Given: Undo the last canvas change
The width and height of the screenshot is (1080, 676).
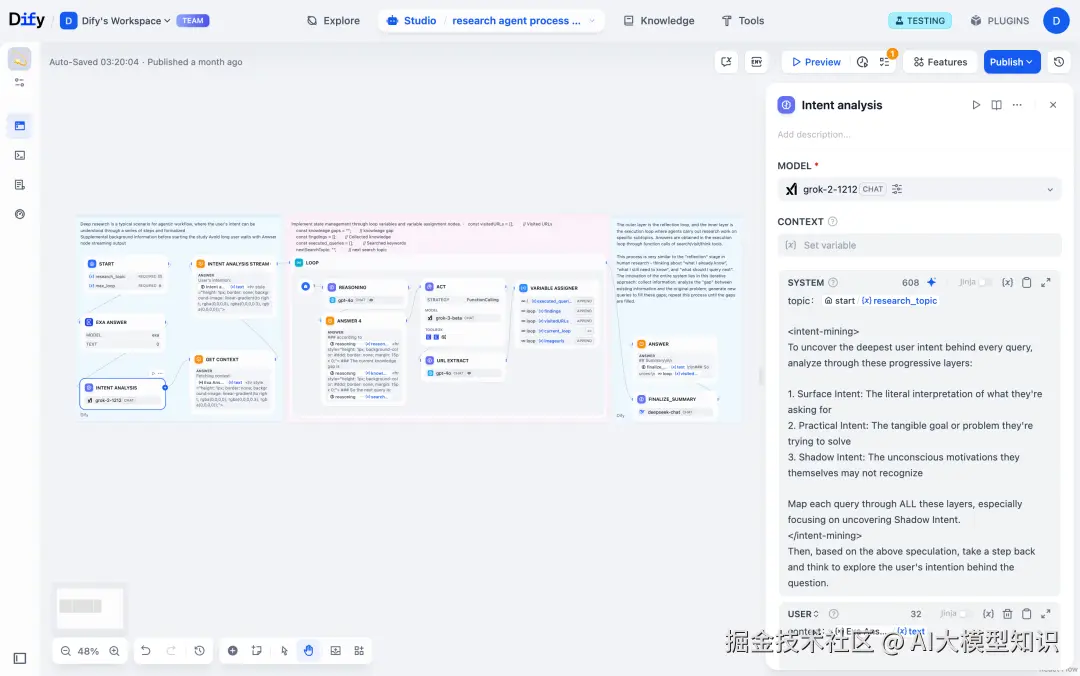Looking at the screenshot, I should click(146, 651).
